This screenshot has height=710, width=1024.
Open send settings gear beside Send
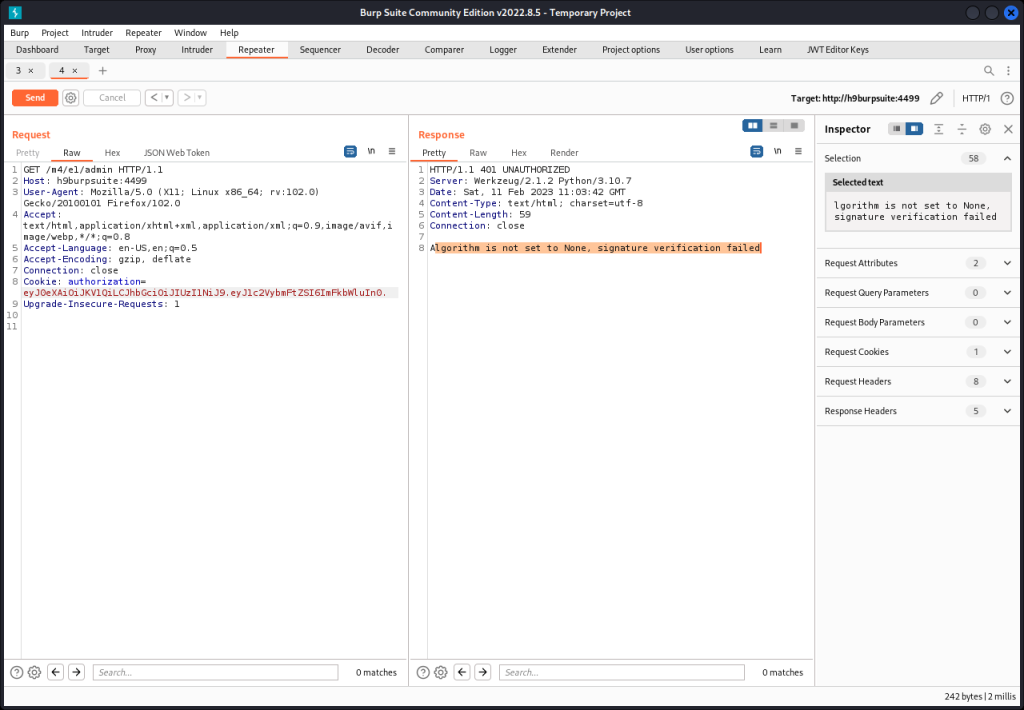pos(71,98)
